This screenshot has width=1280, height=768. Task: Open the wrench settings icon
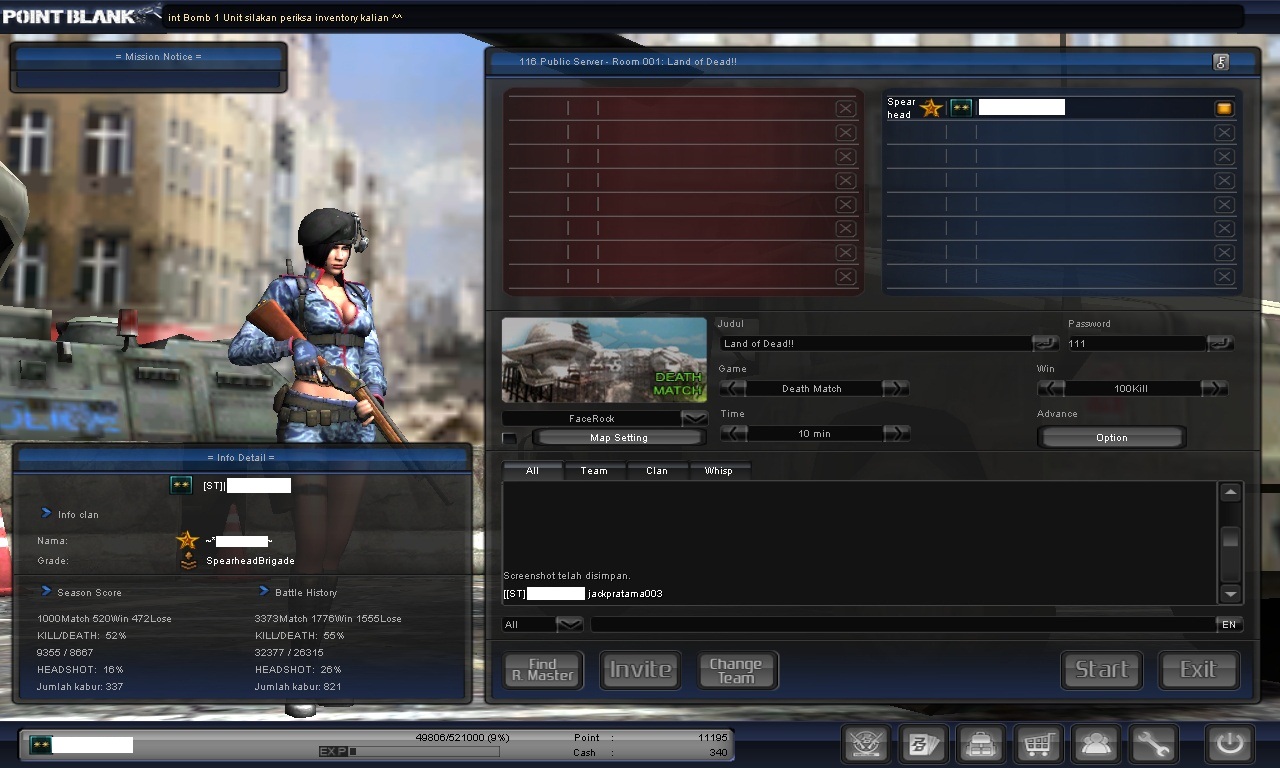click(x=1153, y=744)
